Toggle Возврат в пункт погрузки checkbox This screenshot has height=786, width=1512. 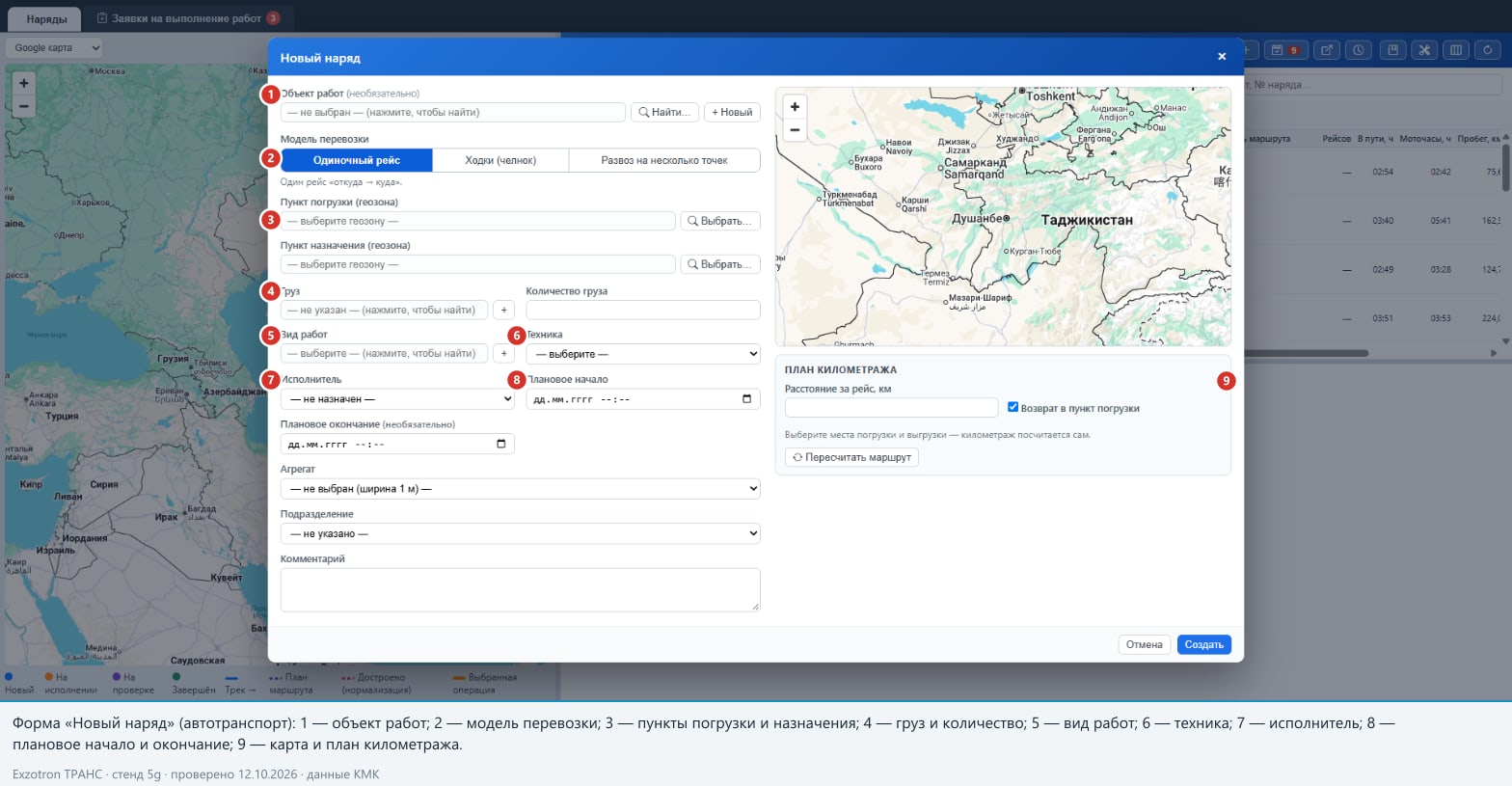pos(1012,407)
